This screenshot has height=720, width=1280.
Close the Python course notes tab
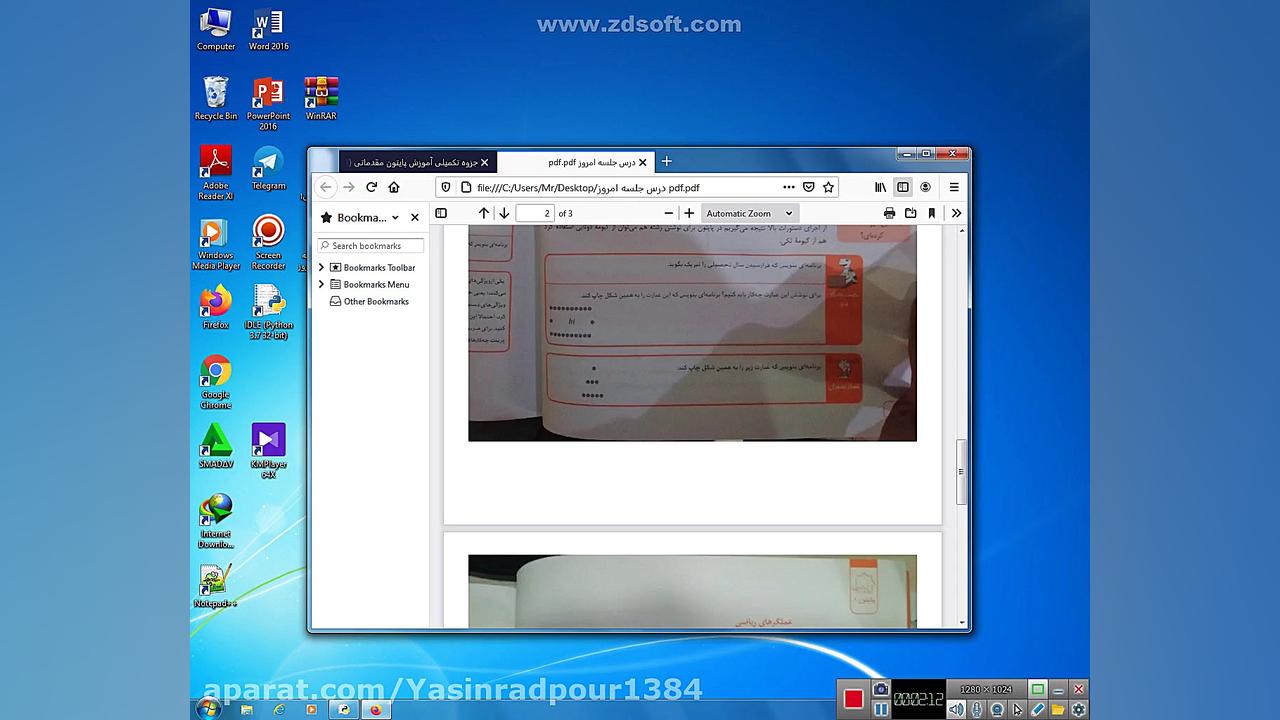click(x=485, y=162)
